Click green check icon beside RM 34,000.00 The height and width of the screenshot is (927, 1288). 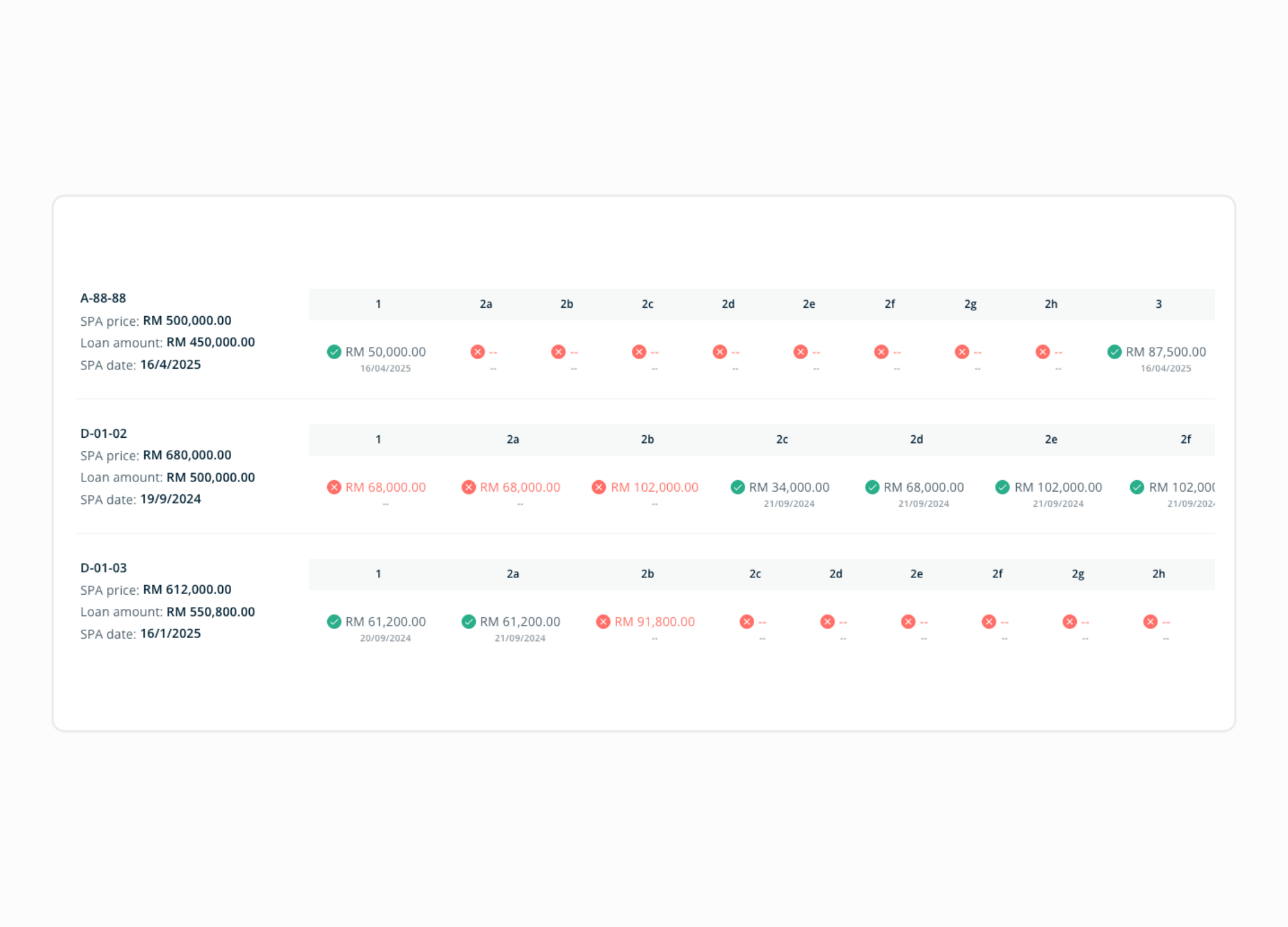737,487
